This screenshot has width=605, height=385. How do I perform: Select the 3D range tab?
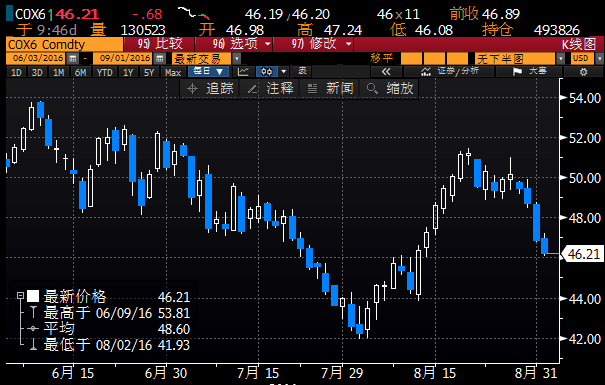[37, 72]
